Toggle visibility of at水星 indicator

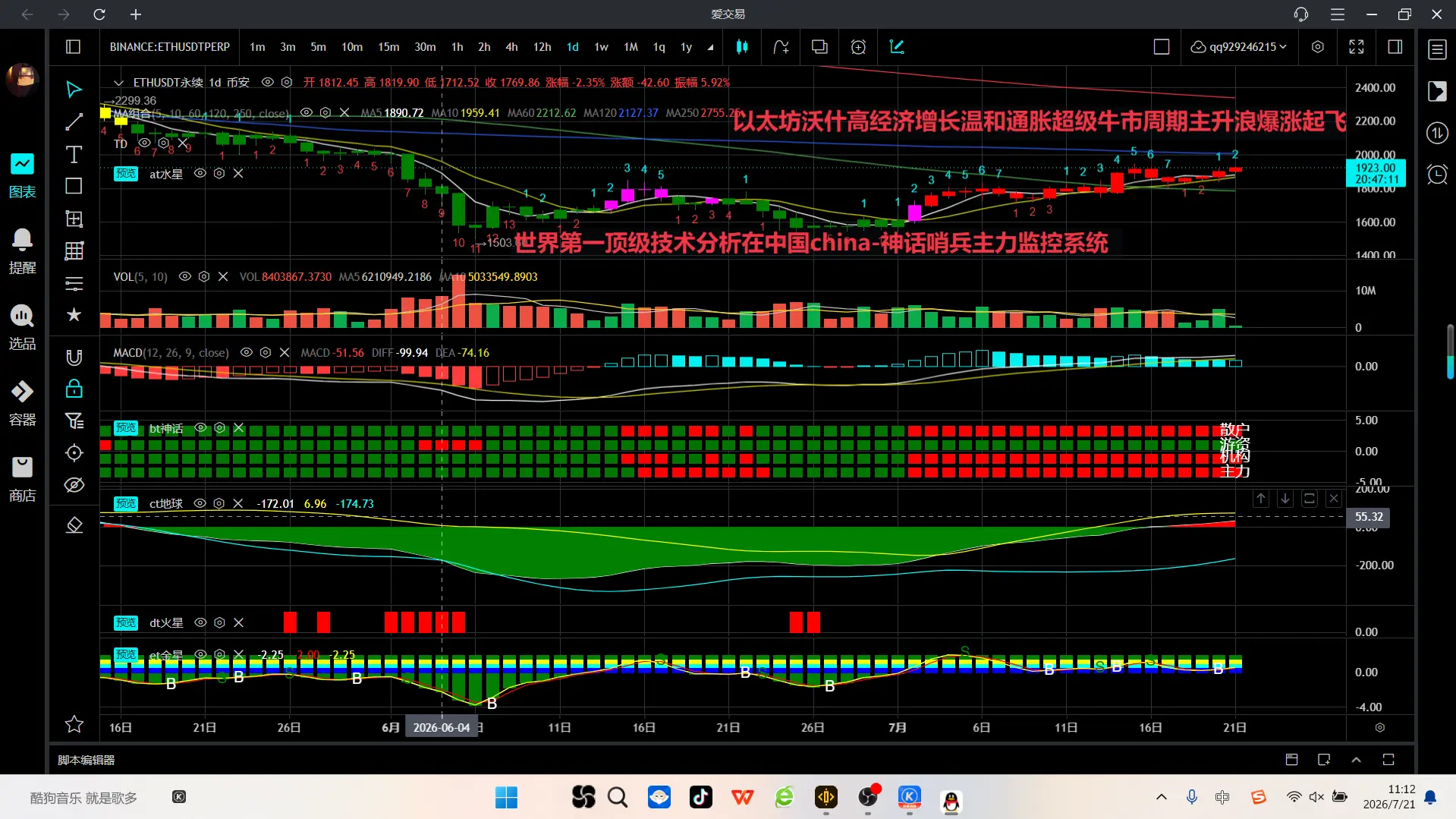point(200,173)
